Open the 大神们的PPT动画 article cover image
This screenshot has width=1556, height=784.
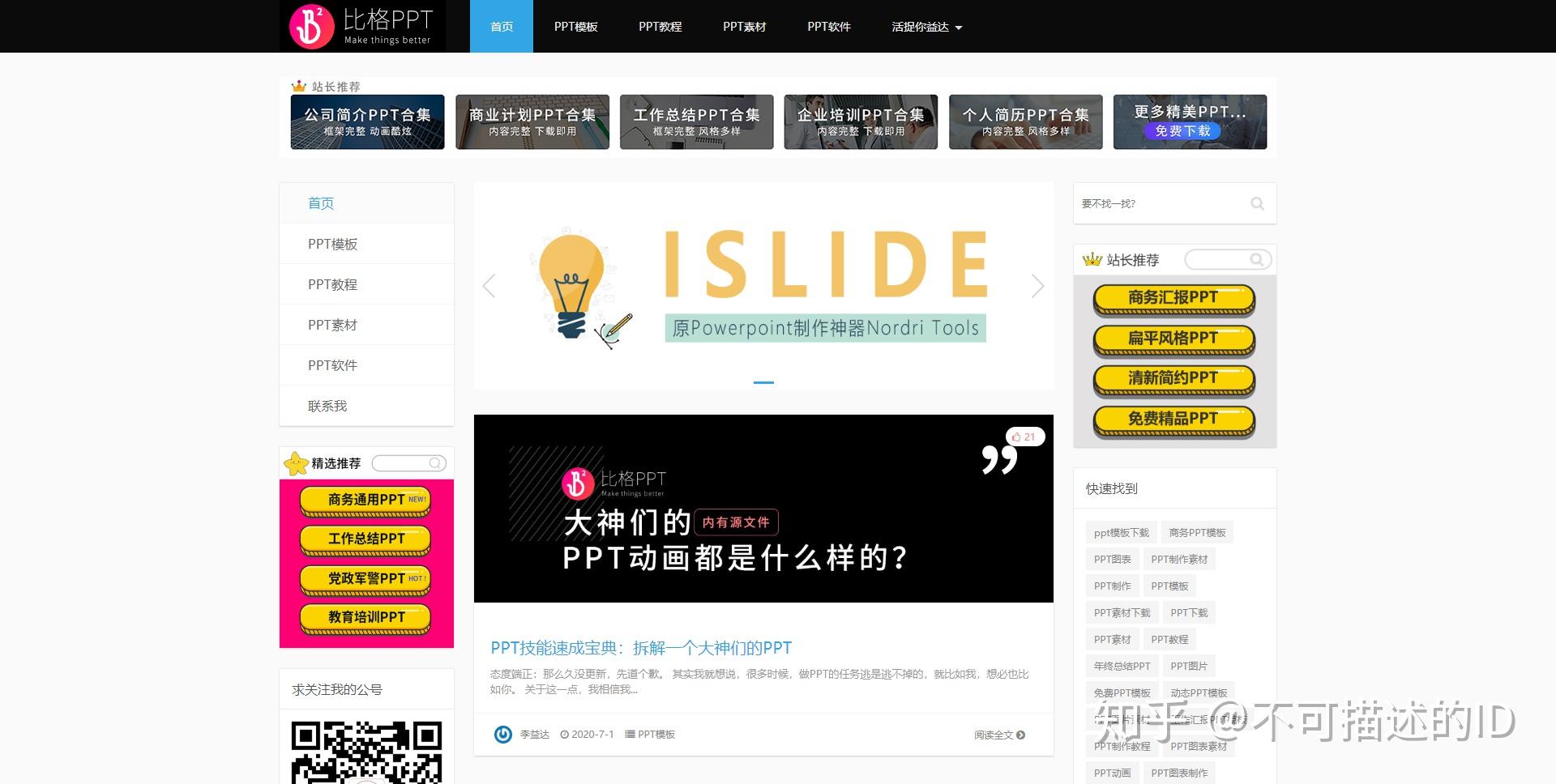(x=763, y=509)
